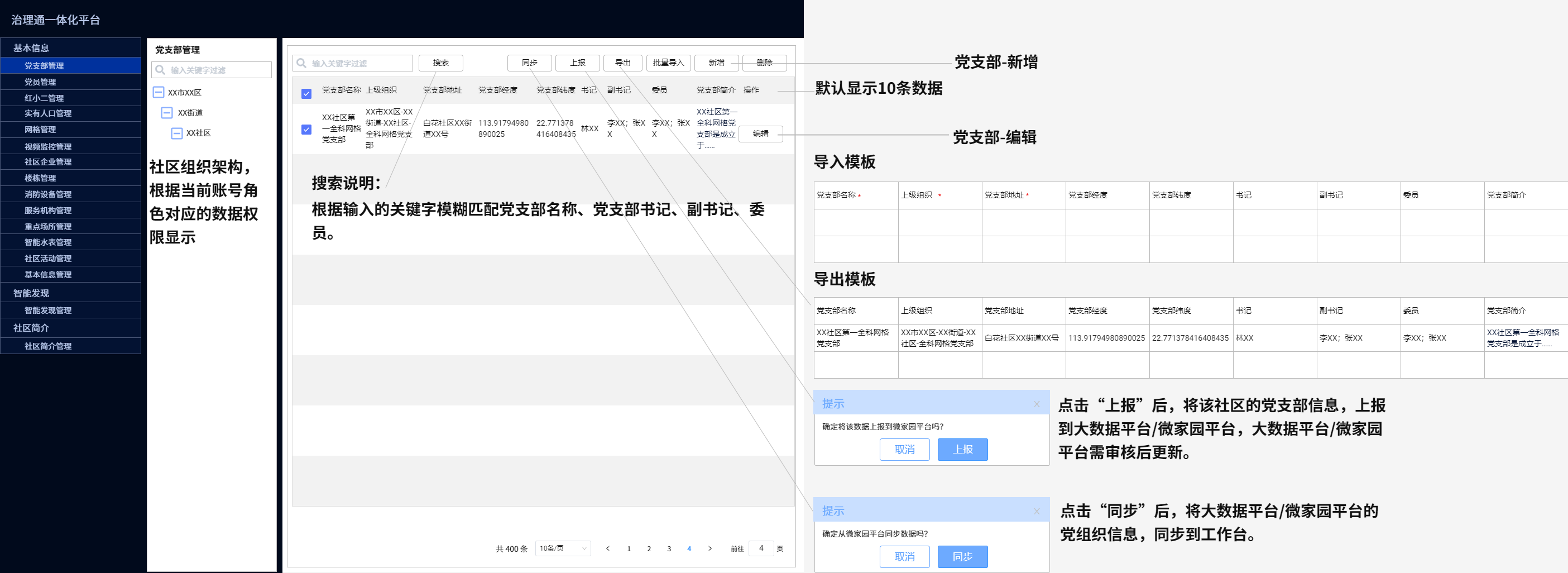Open 服务机构管理 in the sidebar
Image resolution: width=1568 pixels, height=573 pixels.
point(70,210)
